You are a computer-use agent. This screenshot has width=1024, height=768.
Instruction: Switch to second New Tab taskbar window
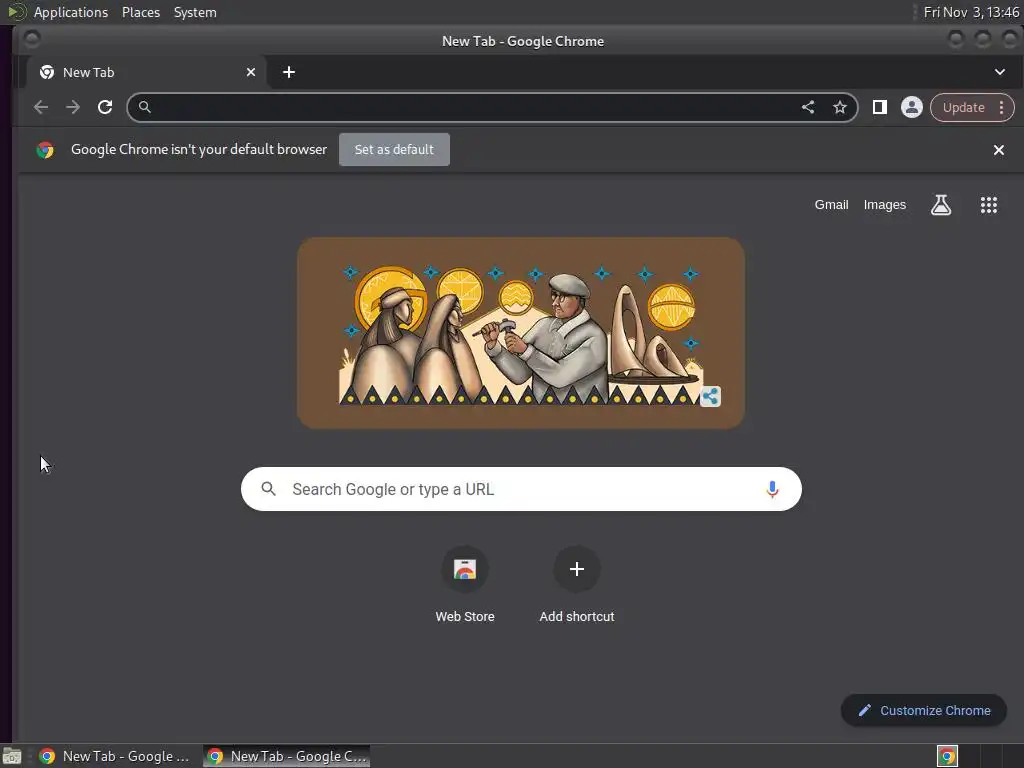pyautogui.click(x=287, y=756)
